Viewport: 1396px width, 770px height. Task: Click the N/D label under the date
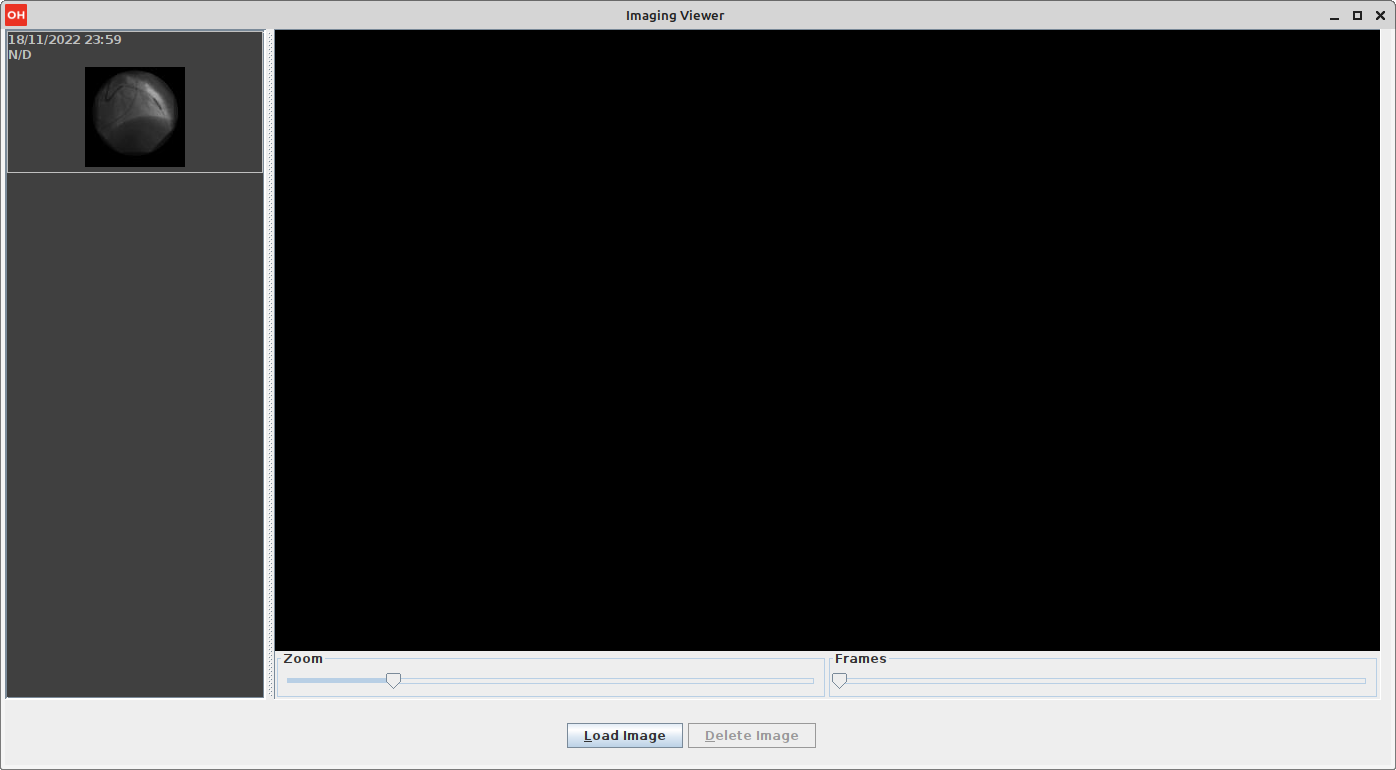[20, 55]
